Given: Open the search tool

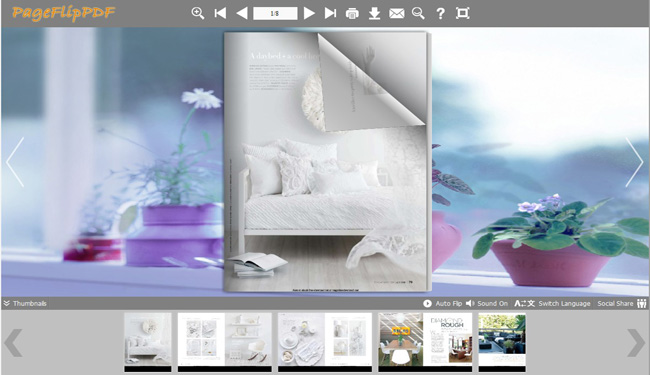Looking at the screenshot, I should pos(418,13).
